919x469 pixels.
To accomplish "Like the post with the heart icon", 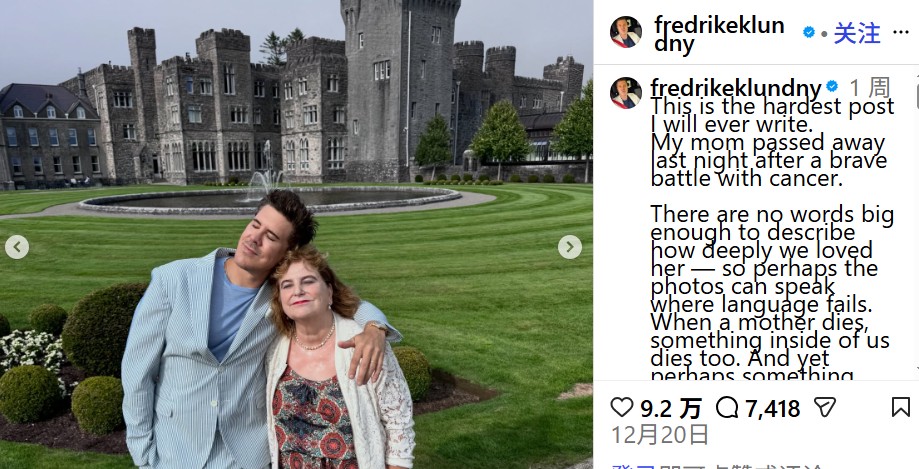I will coord(622,407).
